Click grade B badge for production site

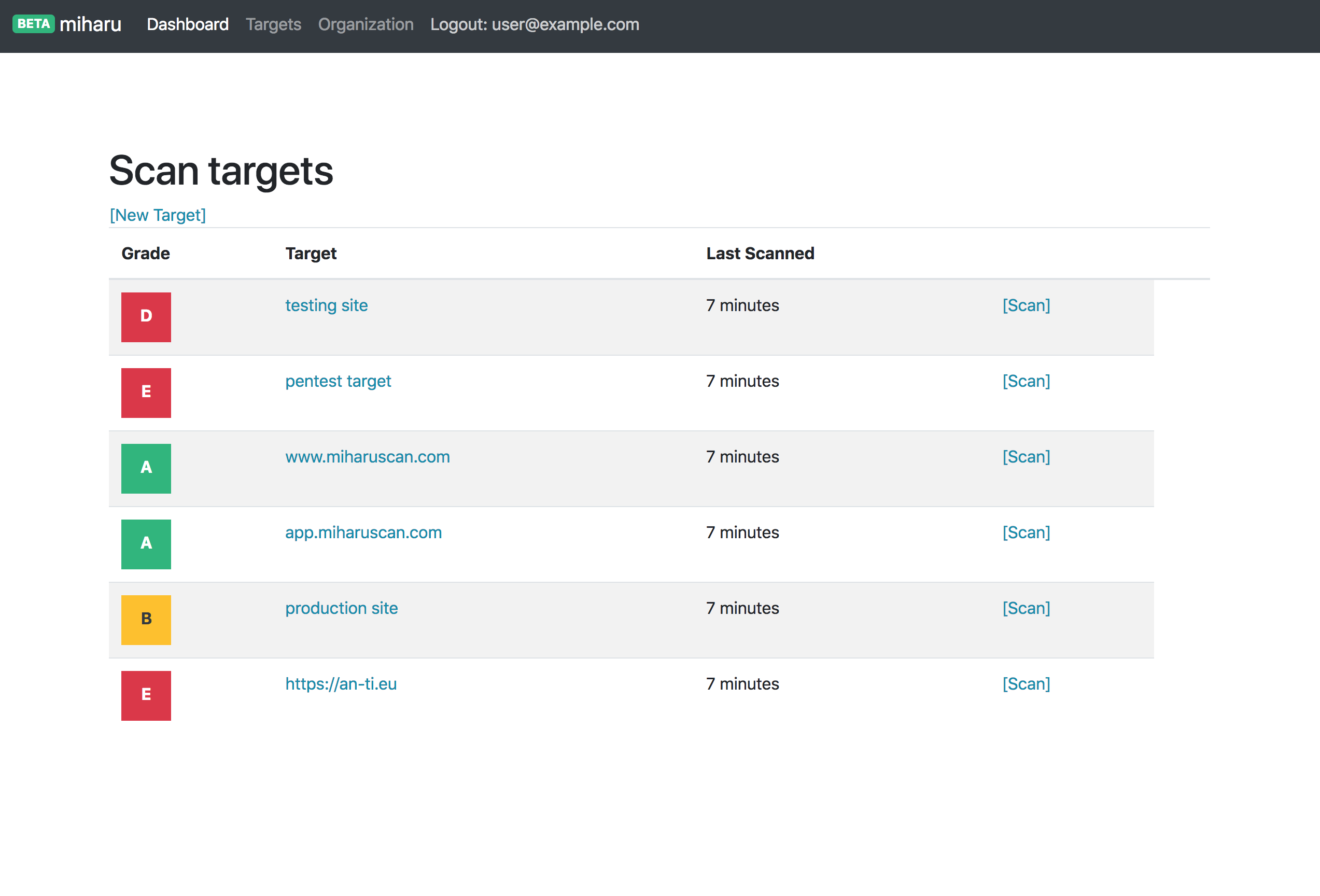tap(146, 619)
